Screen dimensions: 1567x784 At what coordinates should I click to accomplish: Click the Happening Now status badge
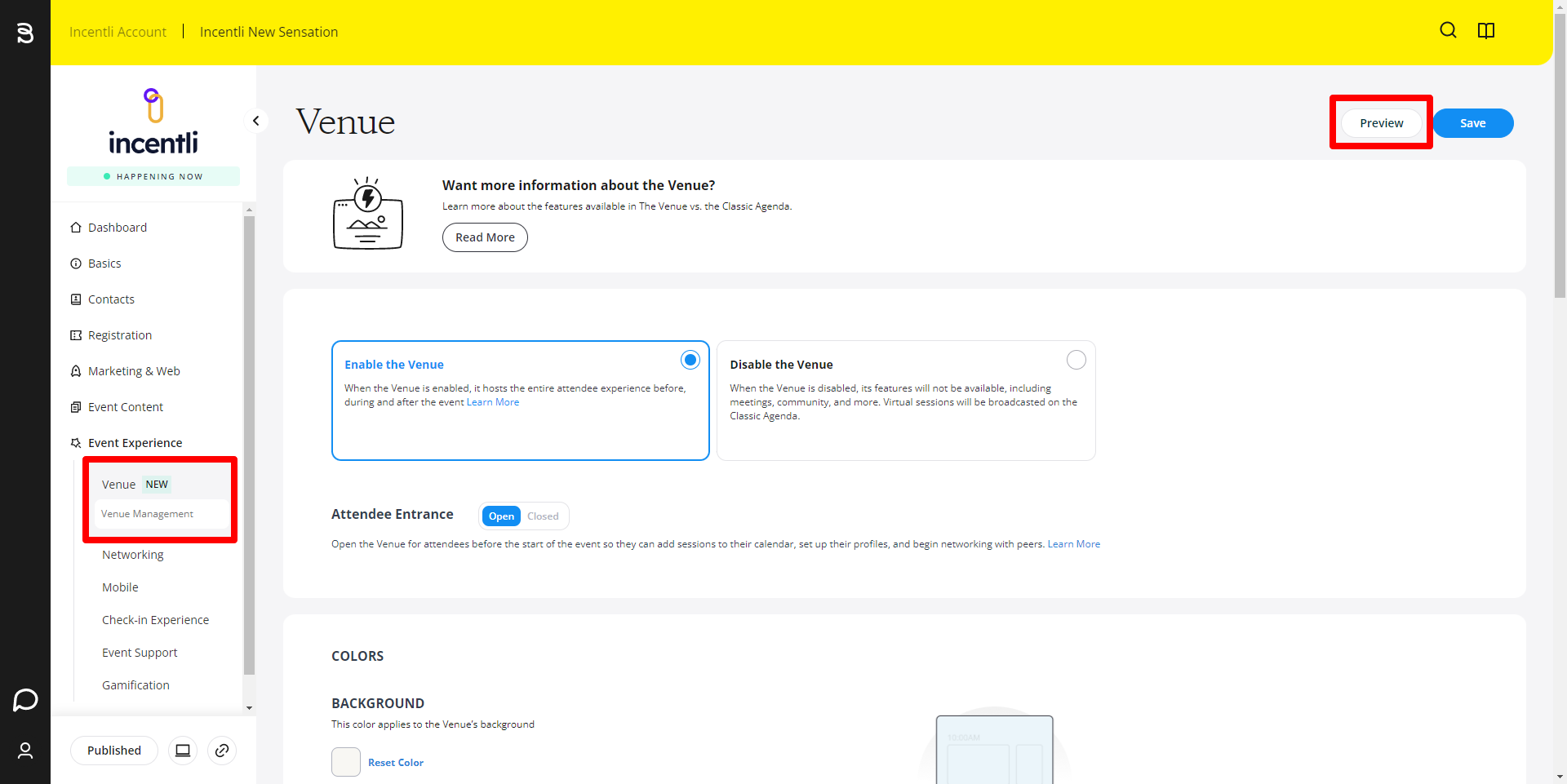pos(153,176)
